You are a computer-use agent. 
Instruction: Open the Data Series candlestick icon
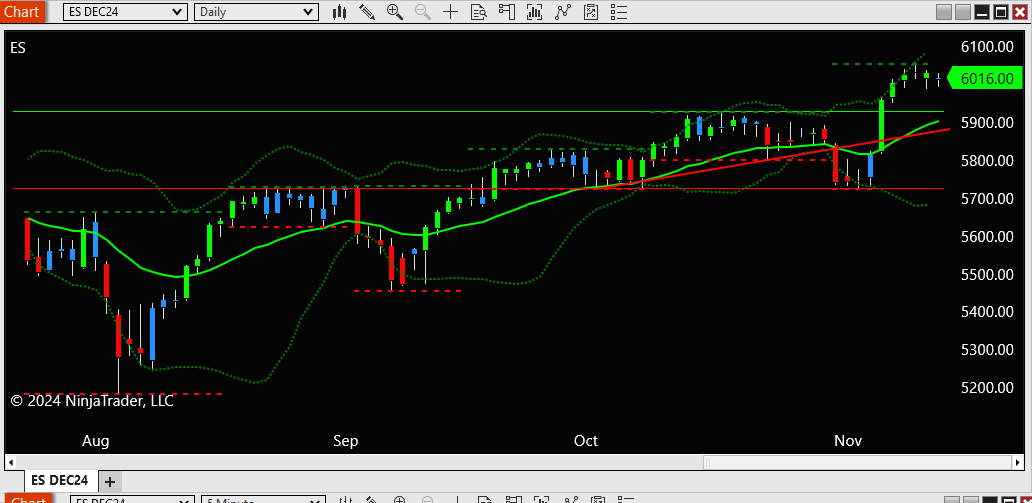pyautogui.click(x=340, y=11)
